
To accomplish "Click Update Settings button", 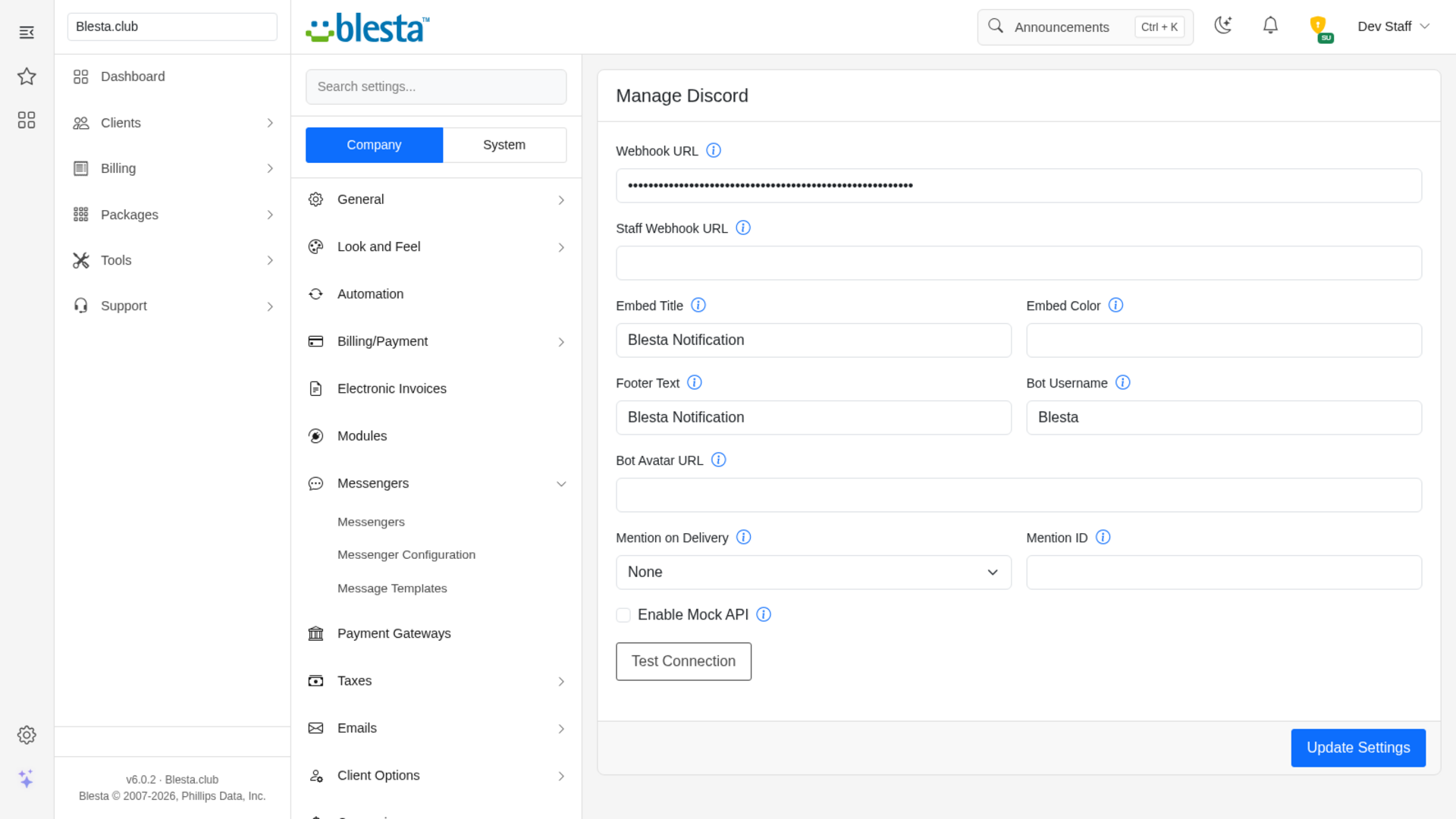I will [1358, 748].
